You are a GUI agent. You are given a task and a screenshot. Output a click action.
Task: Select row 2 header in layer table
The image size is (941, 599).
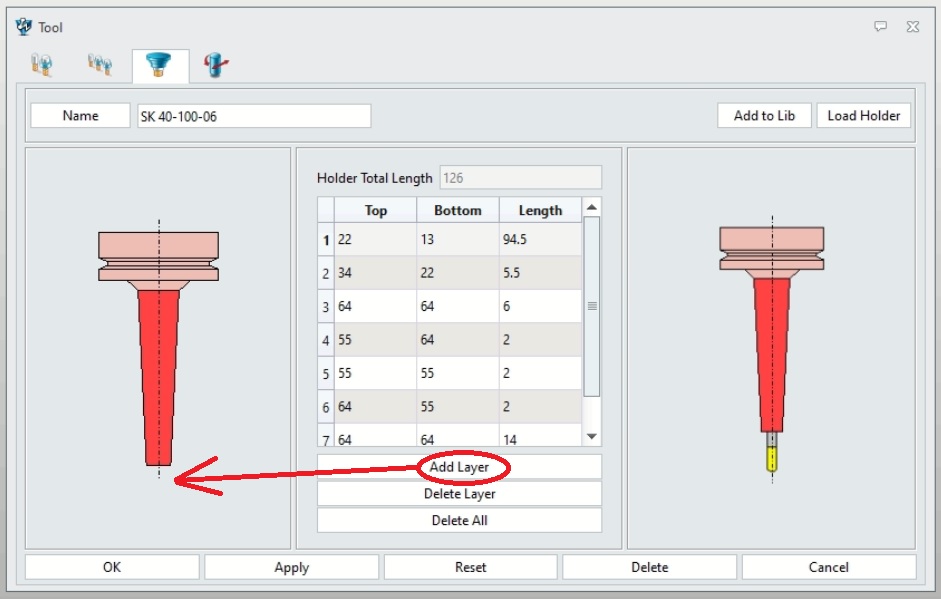pyautogui.click(x=326, y=273)
